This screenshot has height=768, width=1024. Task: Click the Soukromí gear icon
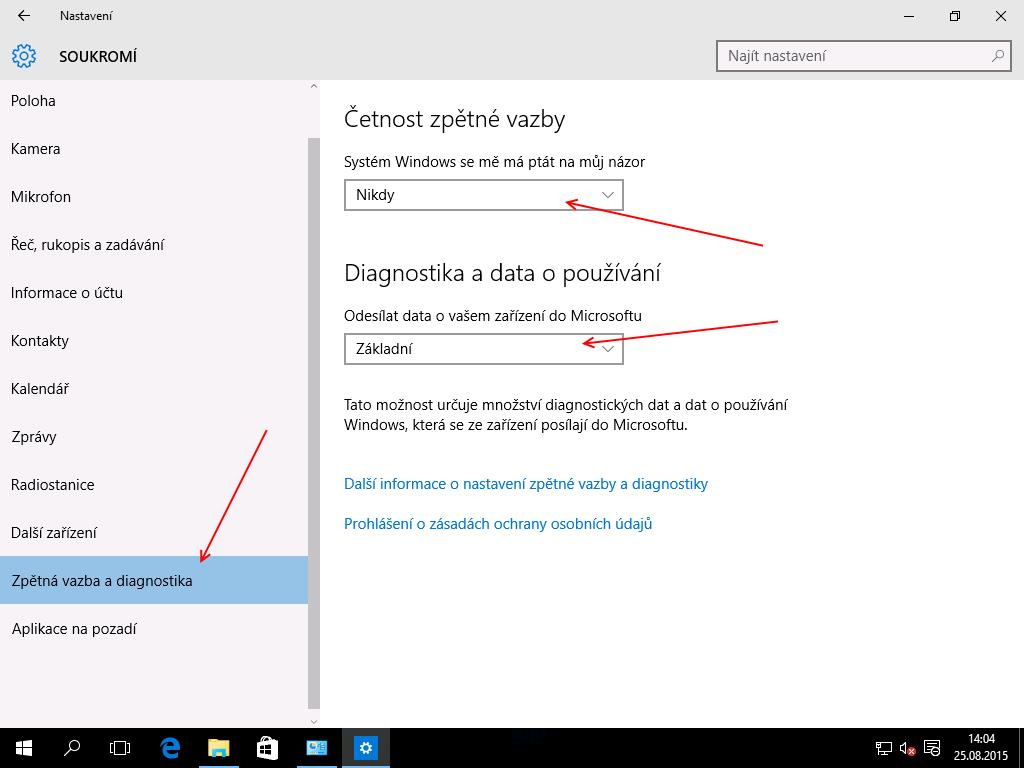[x=24, y=56]
